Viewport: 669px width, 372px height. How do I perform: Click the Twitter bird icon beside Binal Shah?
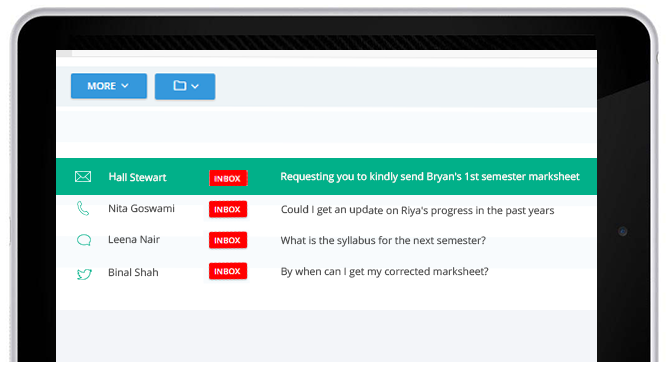(84, 273)
